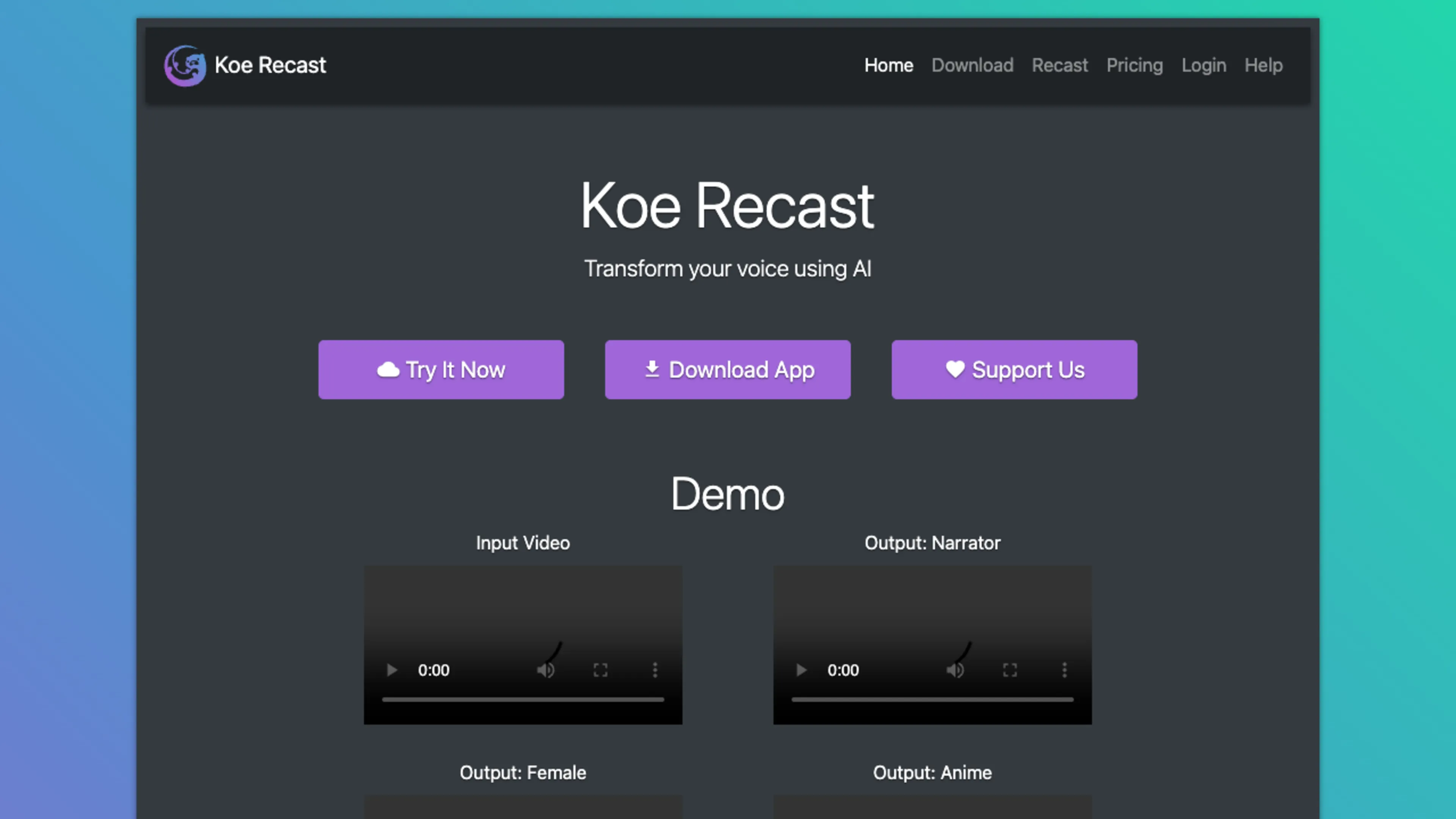This screenshot has height=819, width=1456.
Task: Click the large 'Koe Recast' page title
Action: pos(728,206)
